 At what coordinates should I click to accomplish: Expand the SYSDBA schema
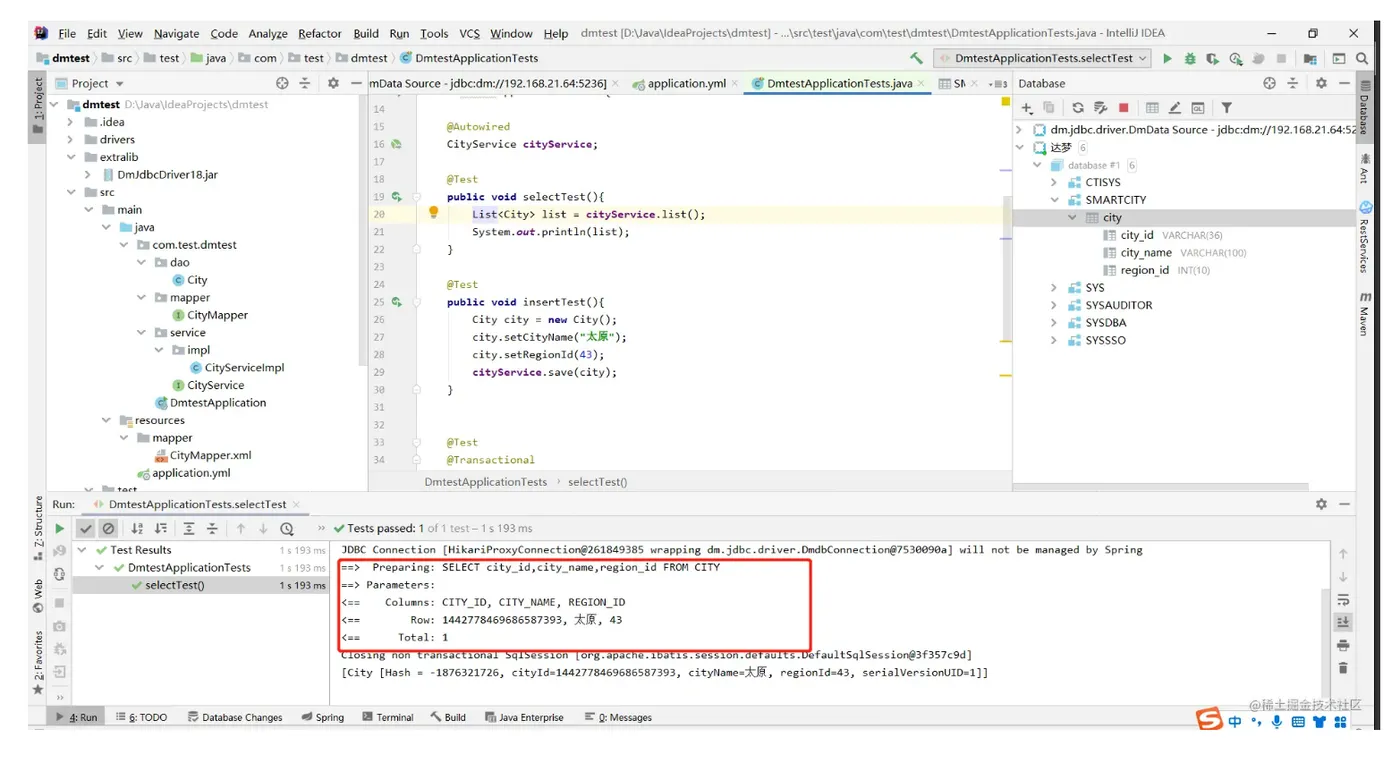[x=1054, y=323]
